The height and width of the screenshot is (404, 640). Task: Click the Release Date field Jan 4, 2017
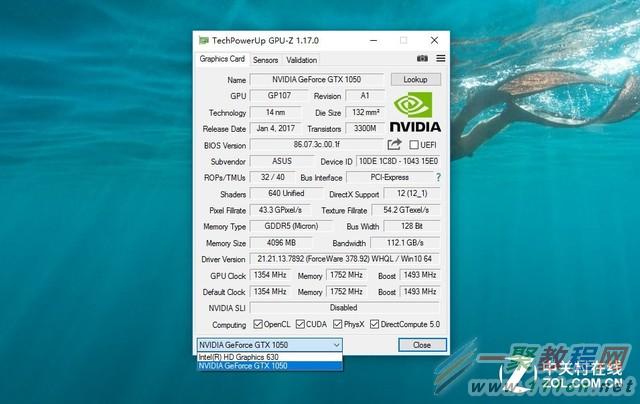(x=276, y=129)
